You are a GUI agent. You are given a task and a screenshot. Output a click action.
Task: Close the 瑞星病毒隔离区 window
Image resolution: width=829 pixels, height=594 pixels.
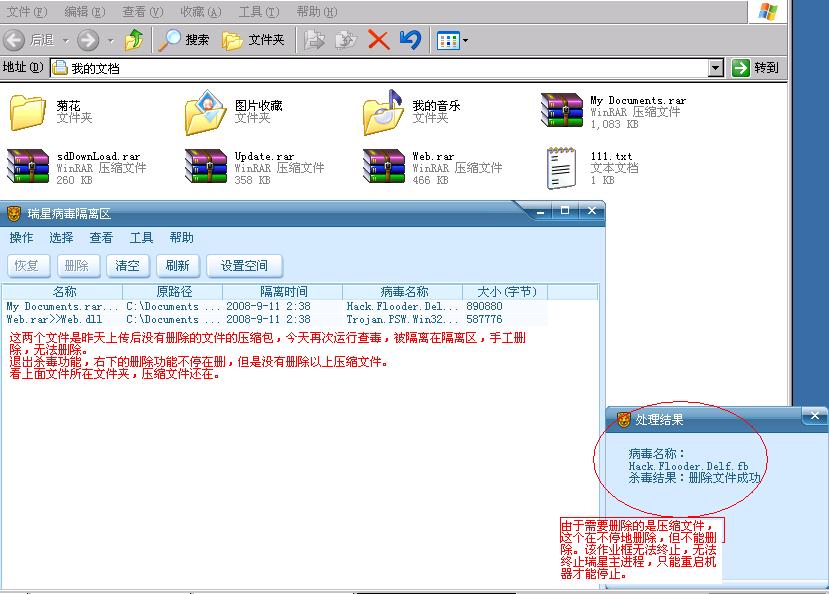click(592, 211)
